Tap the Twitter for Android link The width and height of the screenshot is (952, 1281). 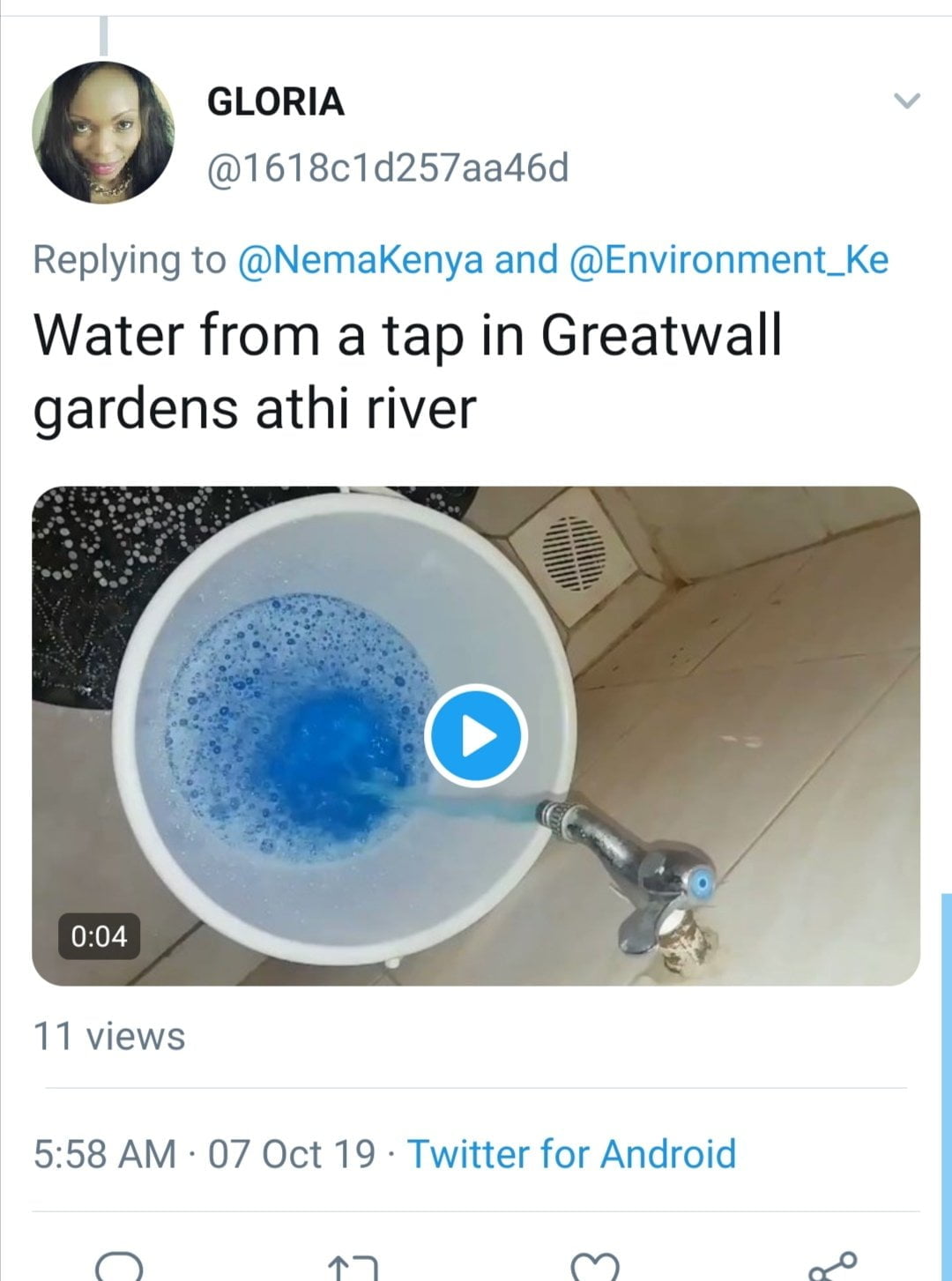tap(571, 1153)
